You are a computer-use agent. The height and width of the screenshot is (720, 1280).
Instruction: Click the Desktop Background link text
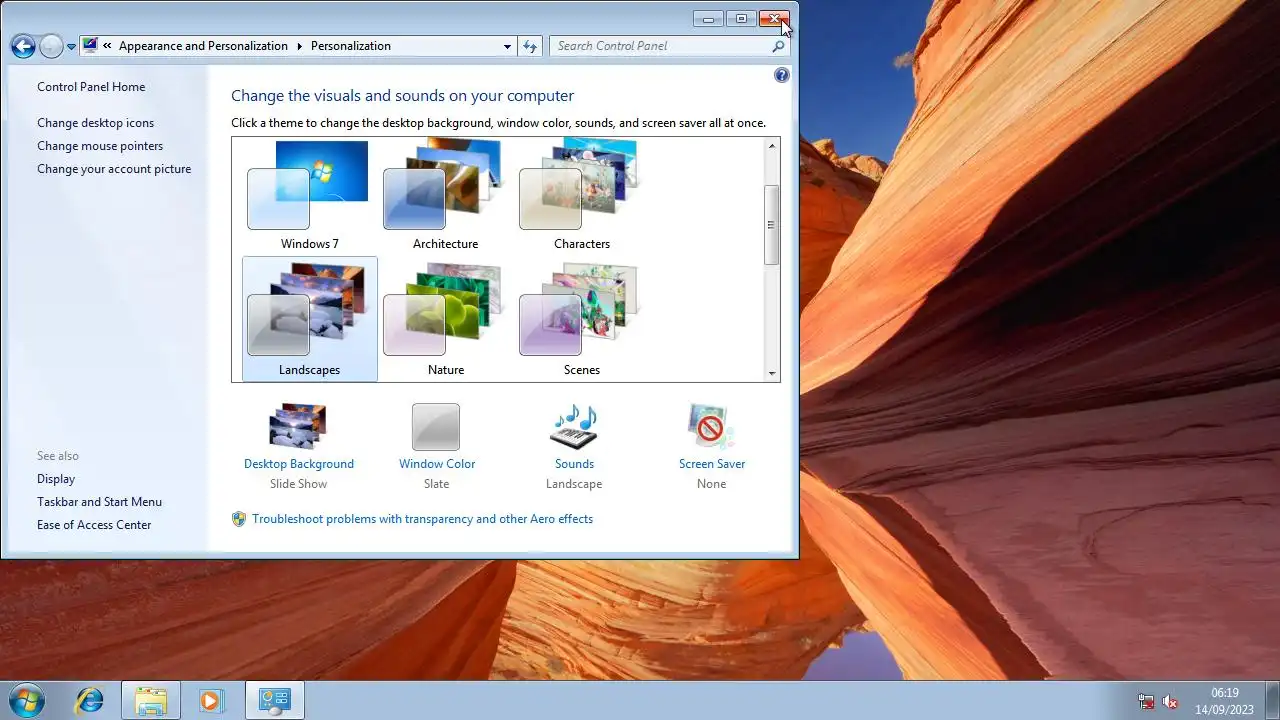pos(299,464)
